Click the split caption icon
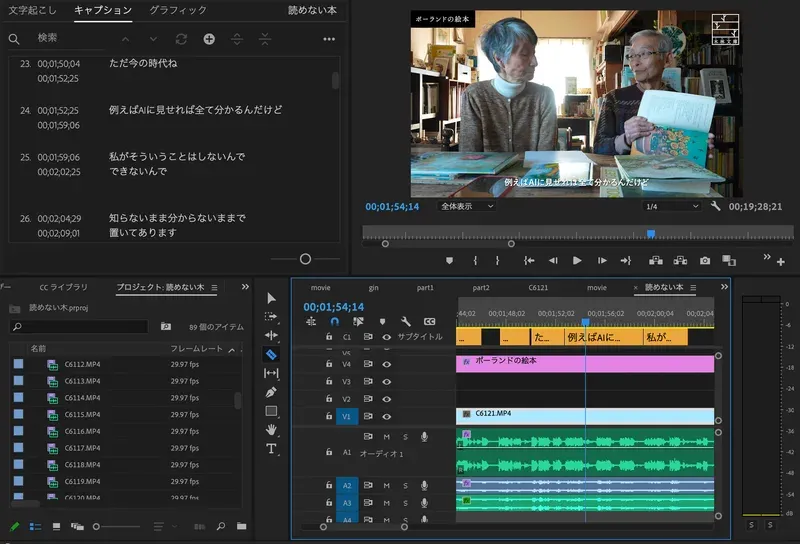 coord(237,39)
